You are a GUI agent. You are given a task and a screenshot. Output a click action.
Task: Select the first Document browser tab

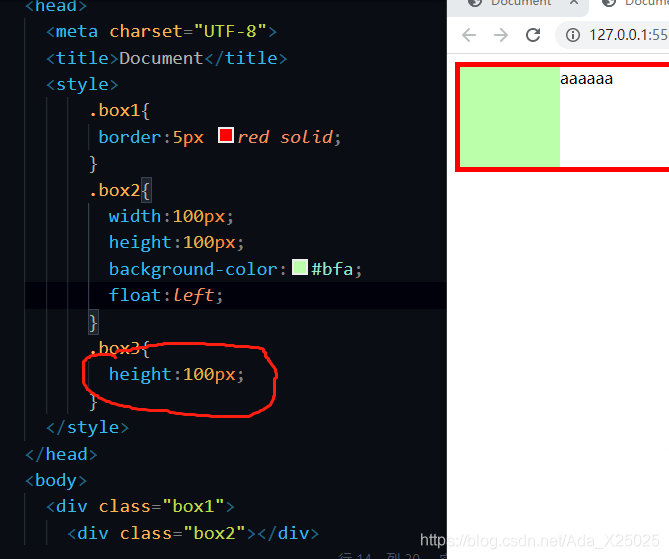[518, 4]
